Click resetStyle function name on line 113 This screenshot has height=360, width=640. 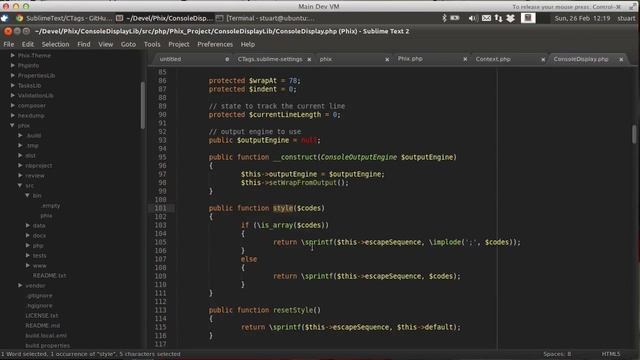(x=293, y=310)
